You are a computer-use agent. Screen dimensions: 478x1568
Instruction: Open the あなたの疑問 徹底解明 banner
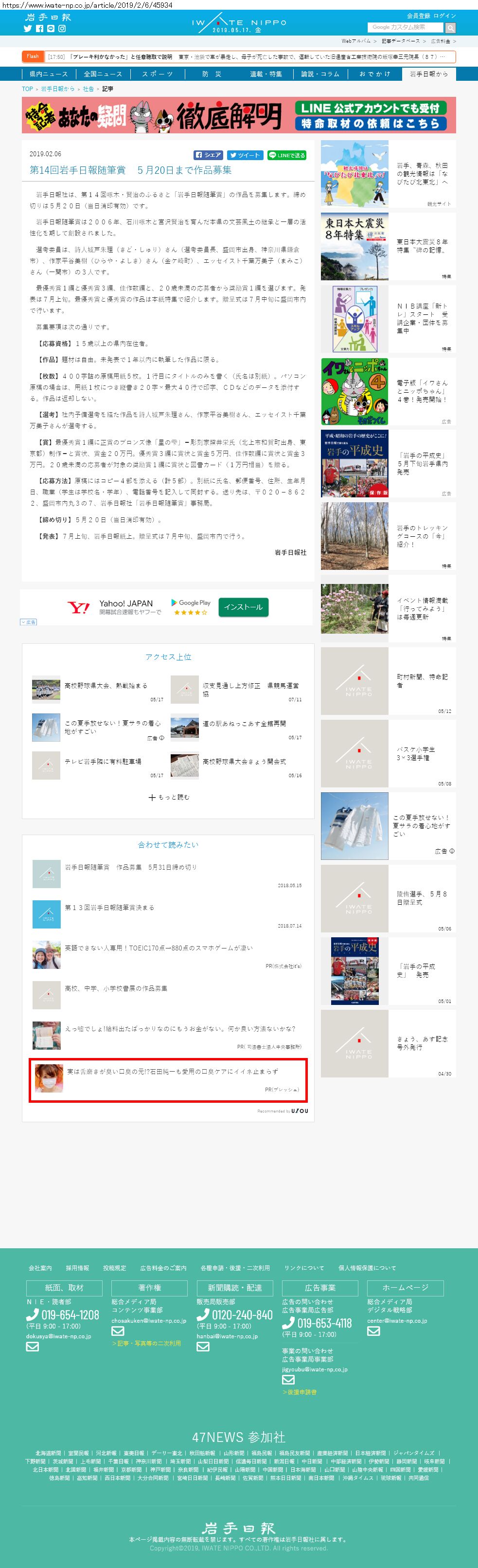tap(238, 115)
